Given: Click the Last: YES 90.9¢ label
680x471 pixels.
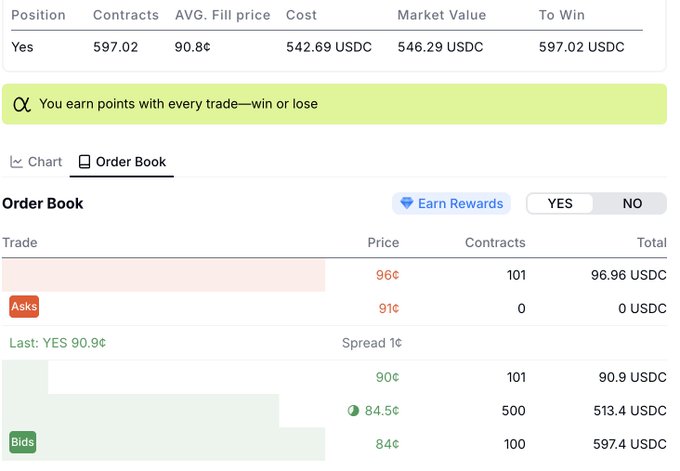Looking at the screenshot, I should [x=58, y=343].
